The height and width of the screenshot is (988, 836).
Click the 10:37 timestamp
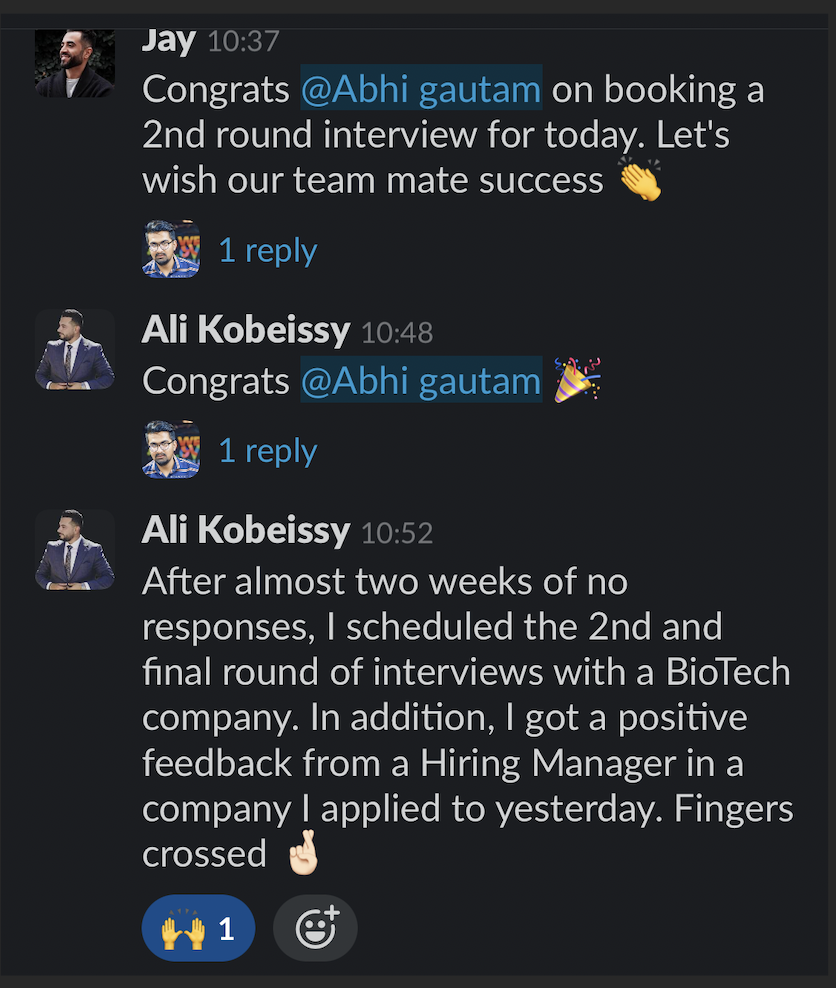tap(243, 42)
